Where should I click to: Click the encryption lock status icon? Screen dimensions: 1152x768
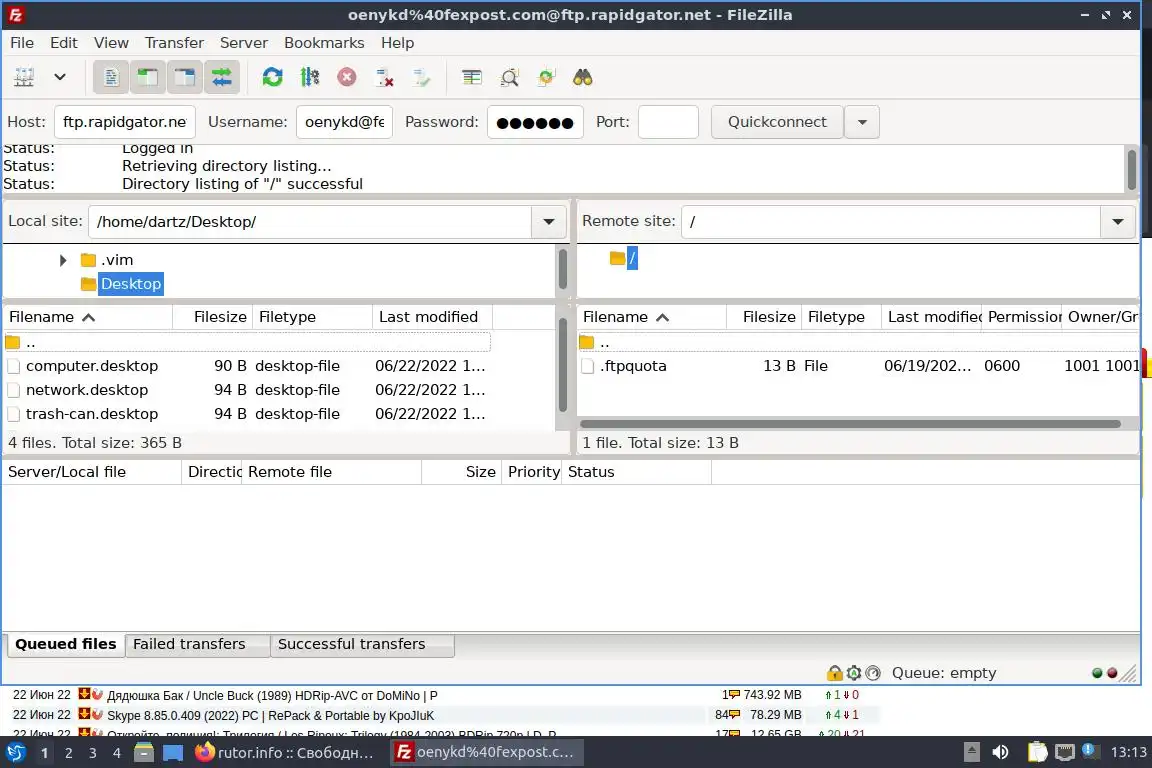(835, 673)
